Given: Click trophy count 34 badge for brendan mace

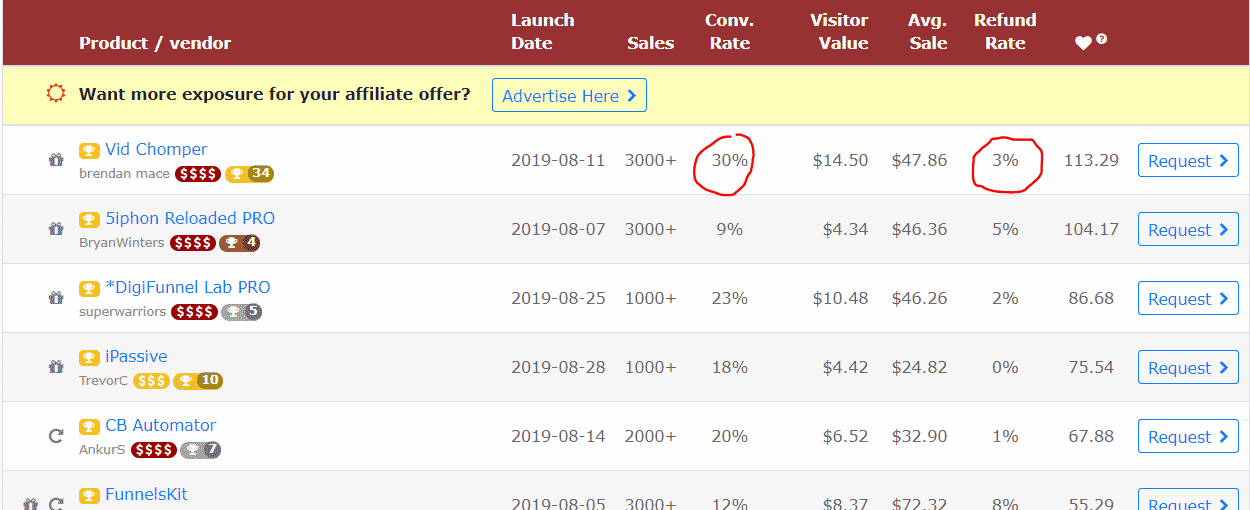Looking at the screenshot, I should [x=250, y=174].
